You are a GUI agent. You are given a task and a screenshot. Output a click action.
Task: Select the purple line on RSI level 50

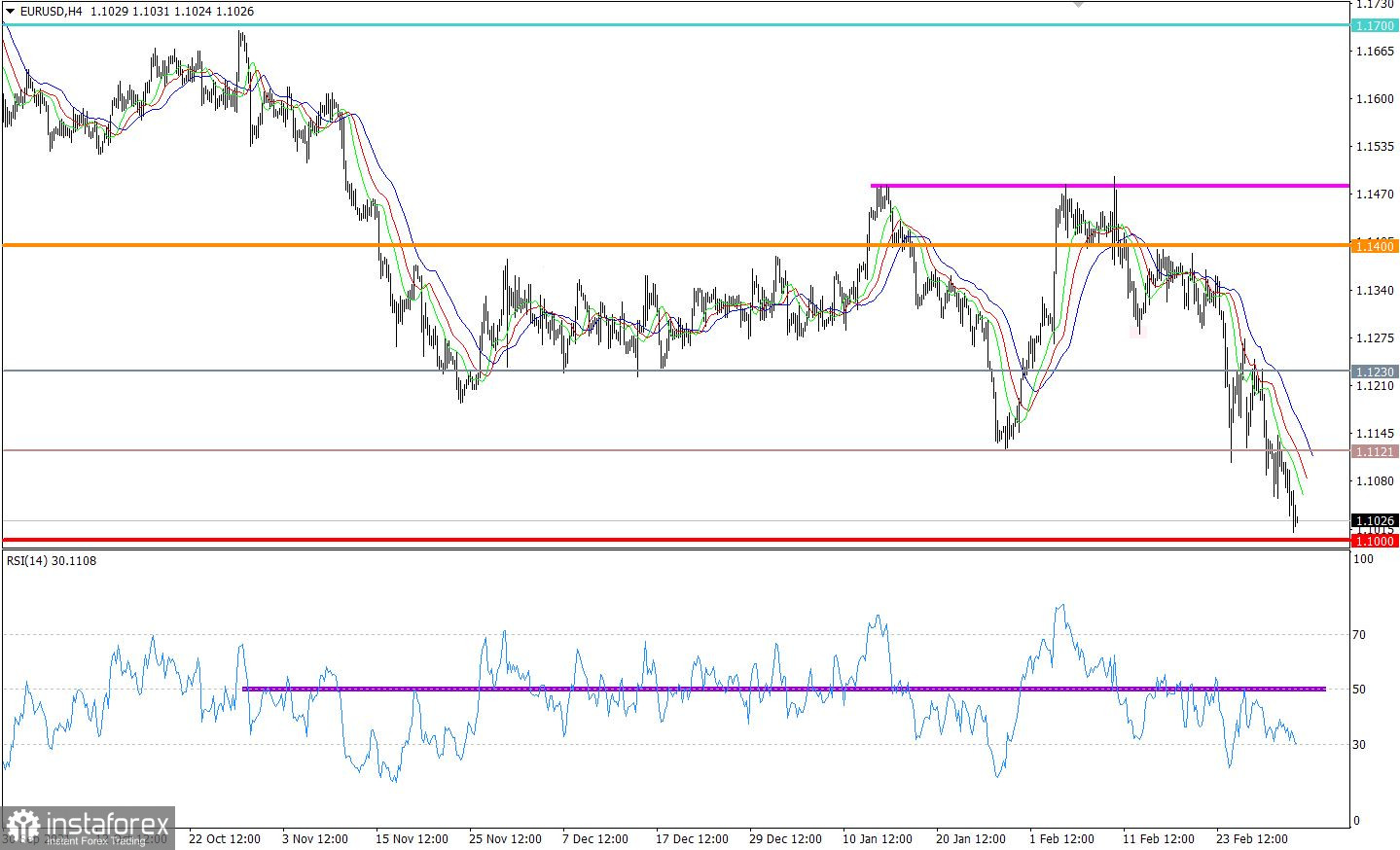point(783,689)
